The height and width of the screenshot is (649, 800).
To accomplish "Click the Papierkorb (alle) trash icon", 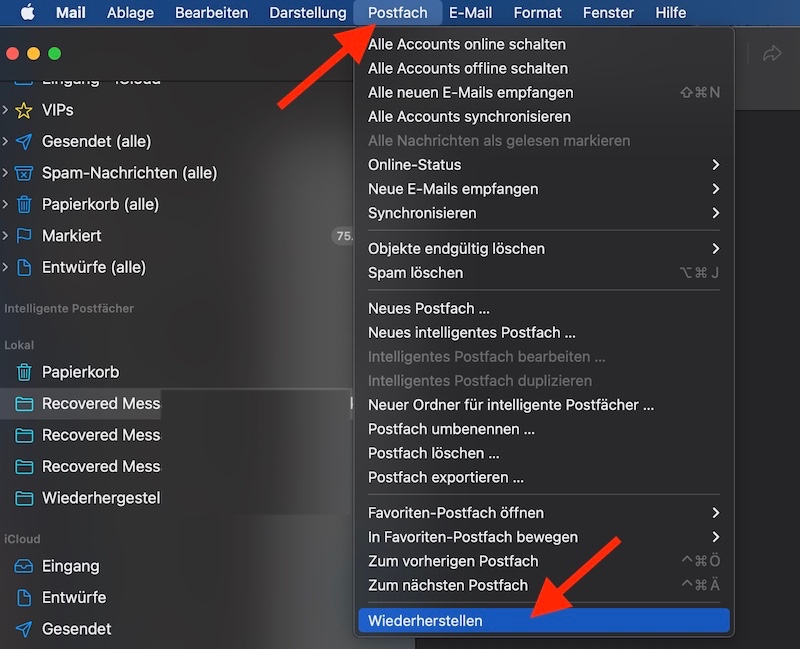I will [24, 204].
